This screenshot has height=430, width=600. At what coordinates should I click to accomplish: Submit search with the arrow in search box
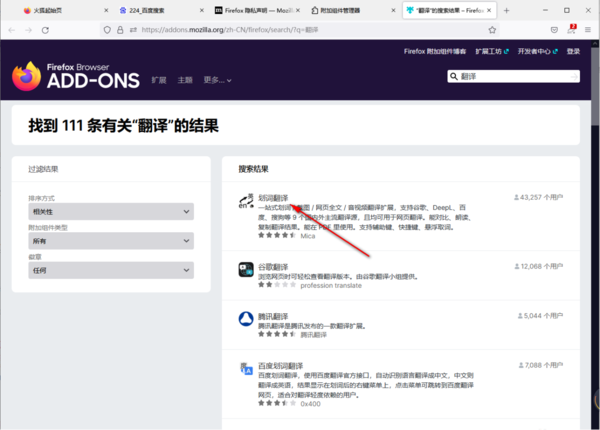(574, 77)
